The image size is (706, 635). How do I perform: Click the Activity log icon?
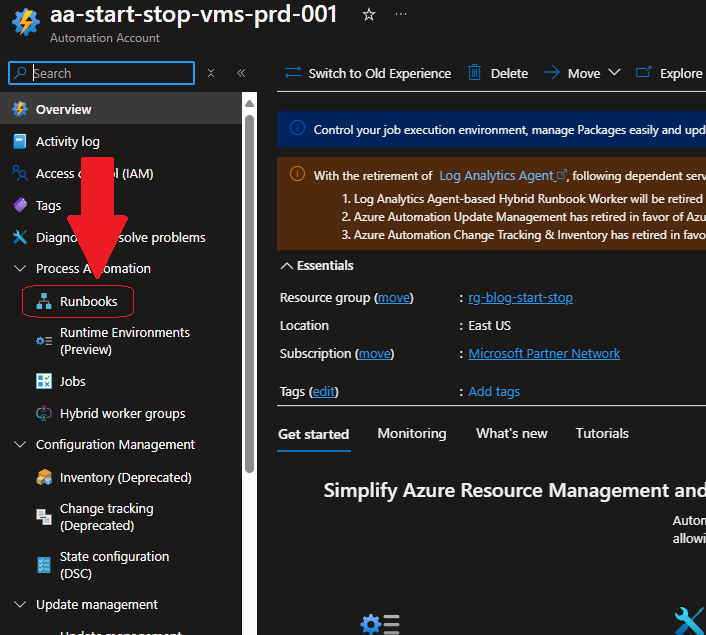point(20,141)
